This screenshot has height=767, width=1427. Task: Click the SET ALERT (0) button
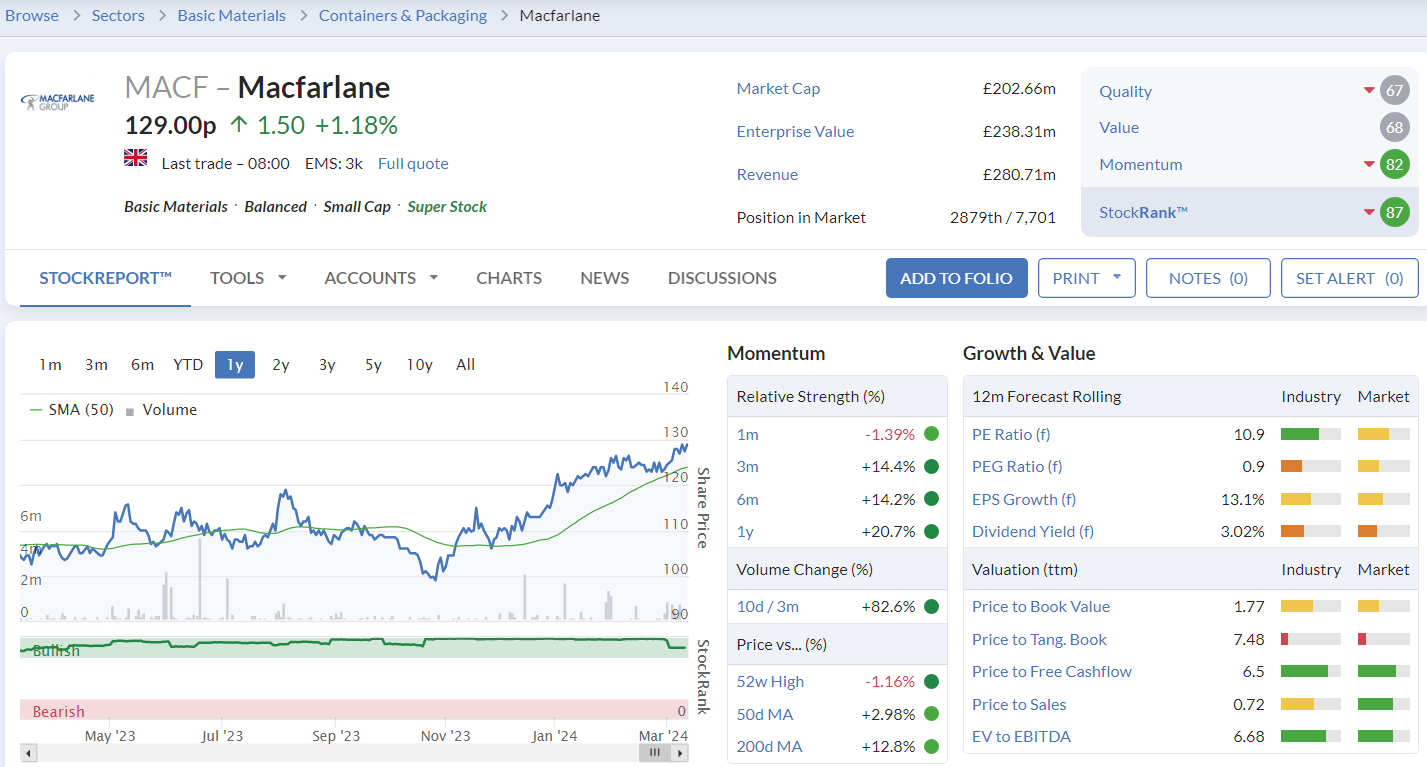click(x=1350, y=278)
